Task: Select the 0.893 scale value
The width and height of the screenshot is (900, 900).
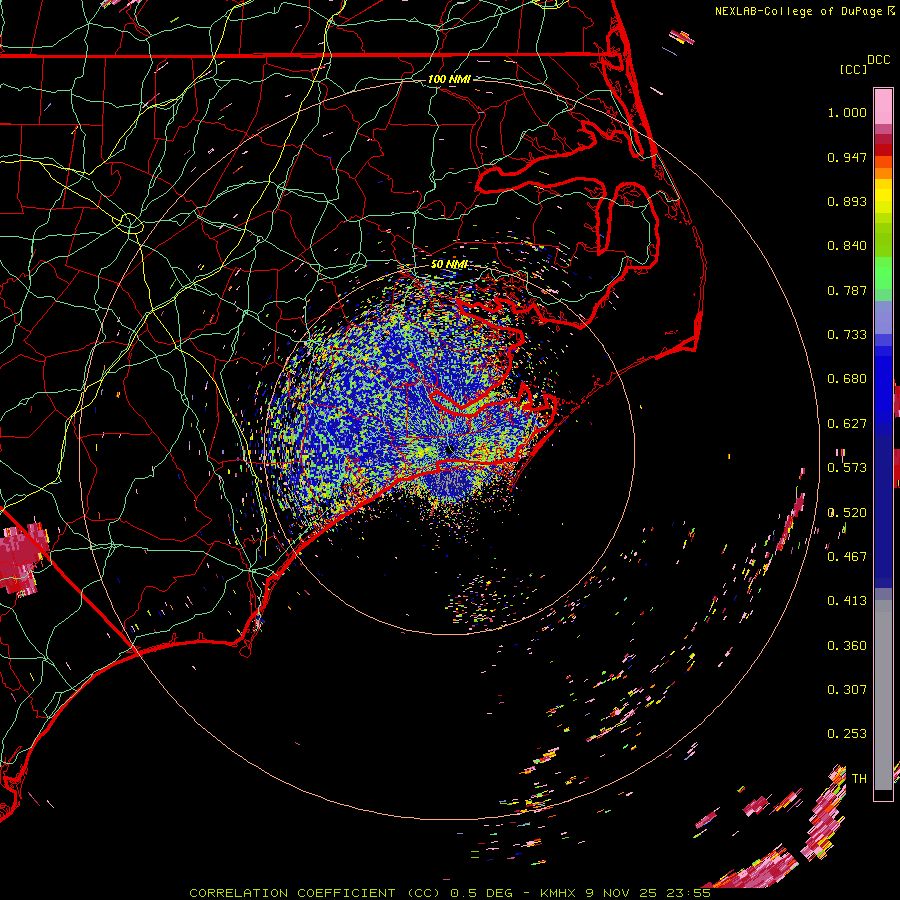Action: 847,201
